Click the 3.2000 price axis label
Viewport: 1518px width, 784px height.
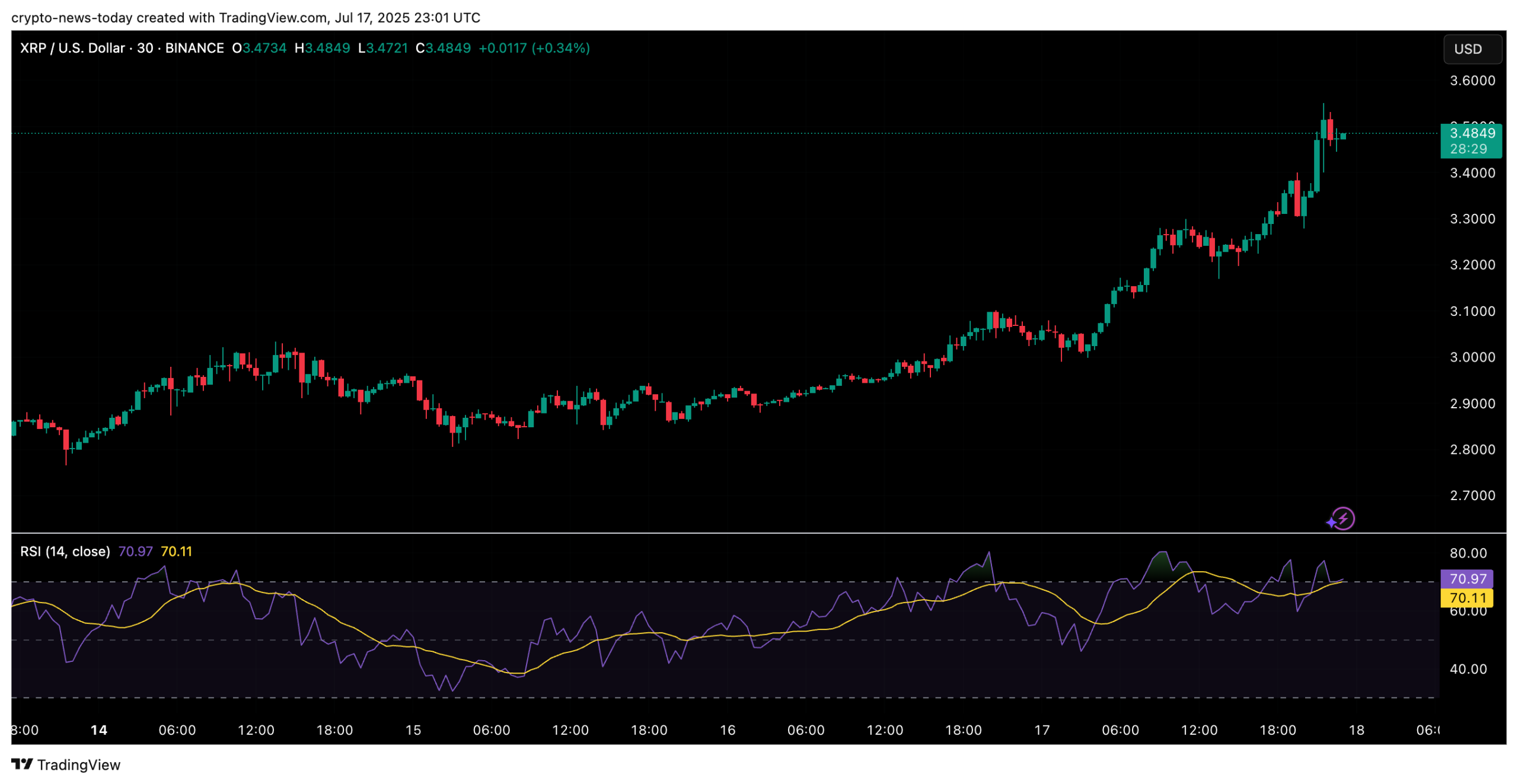(x=1472, y=265)
